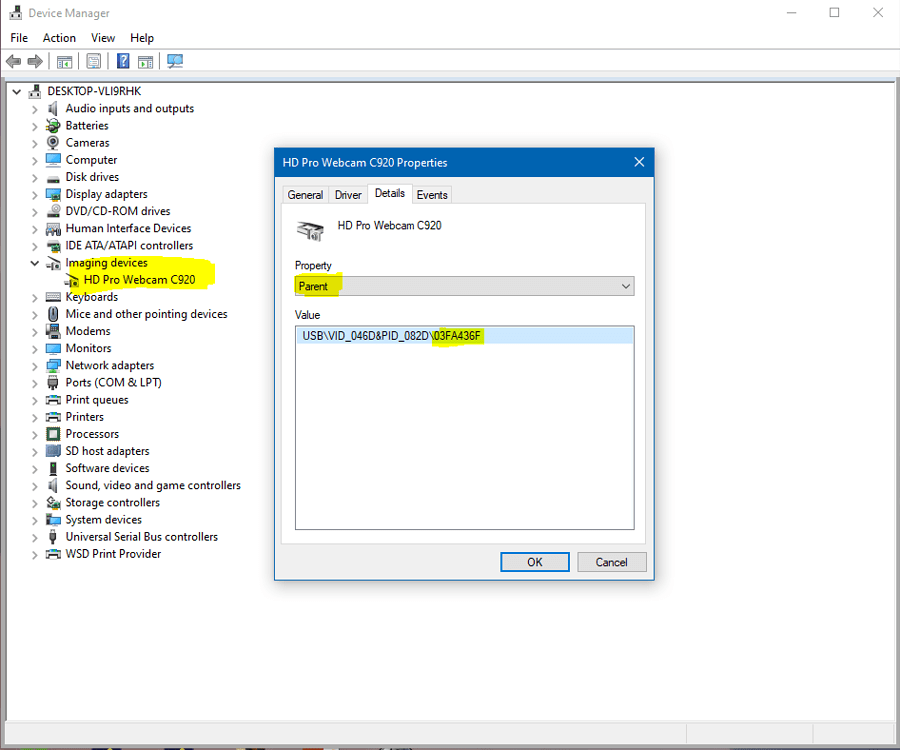
Task: Select Print queues in the tree
Action: pos(97,400)
